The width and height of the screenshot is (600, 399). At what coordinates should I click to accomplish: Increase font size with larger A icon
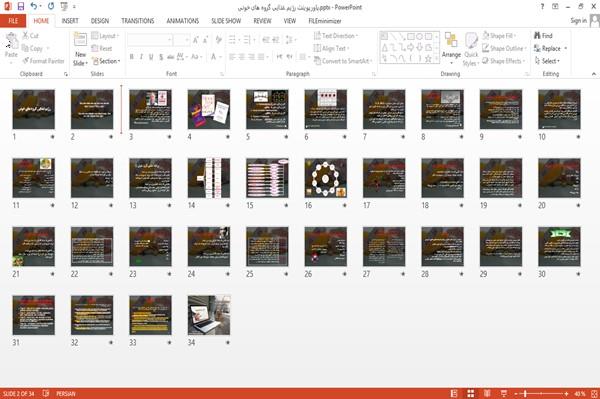(x=196, y=40)
